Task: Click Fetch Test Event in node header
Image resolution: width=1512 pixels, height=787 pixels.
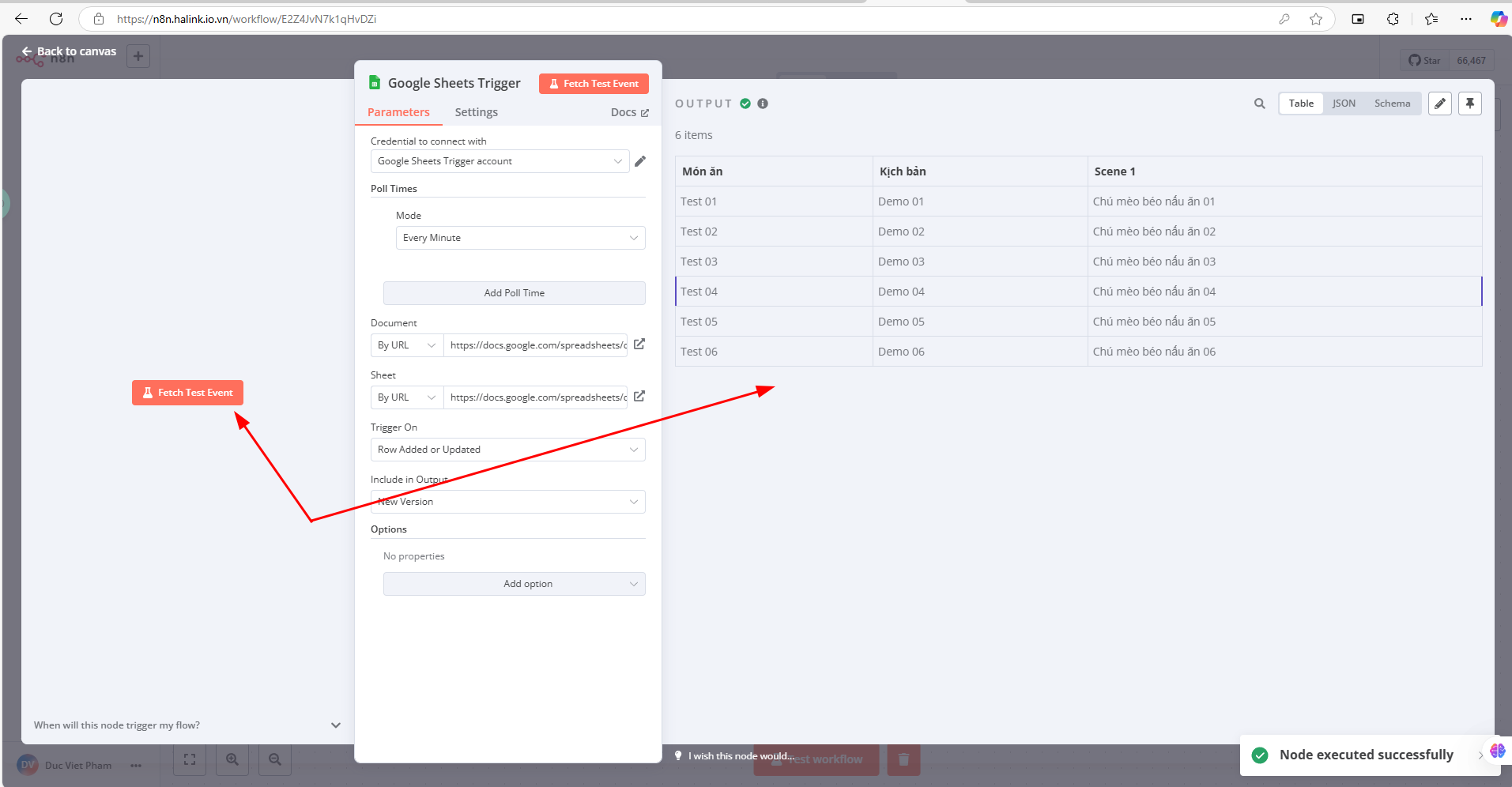Action: point(594,84)
